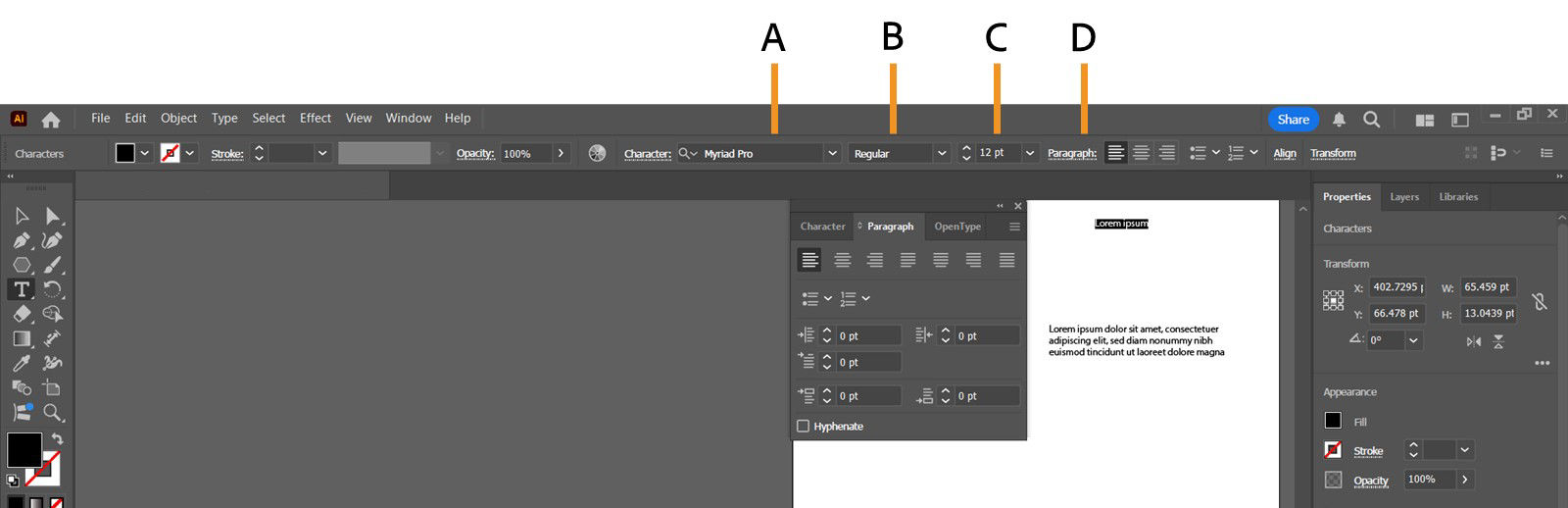The height and width of the screenshot is (508, 1568).
Task: Click the Share button
Action: tap(1293, 120)
